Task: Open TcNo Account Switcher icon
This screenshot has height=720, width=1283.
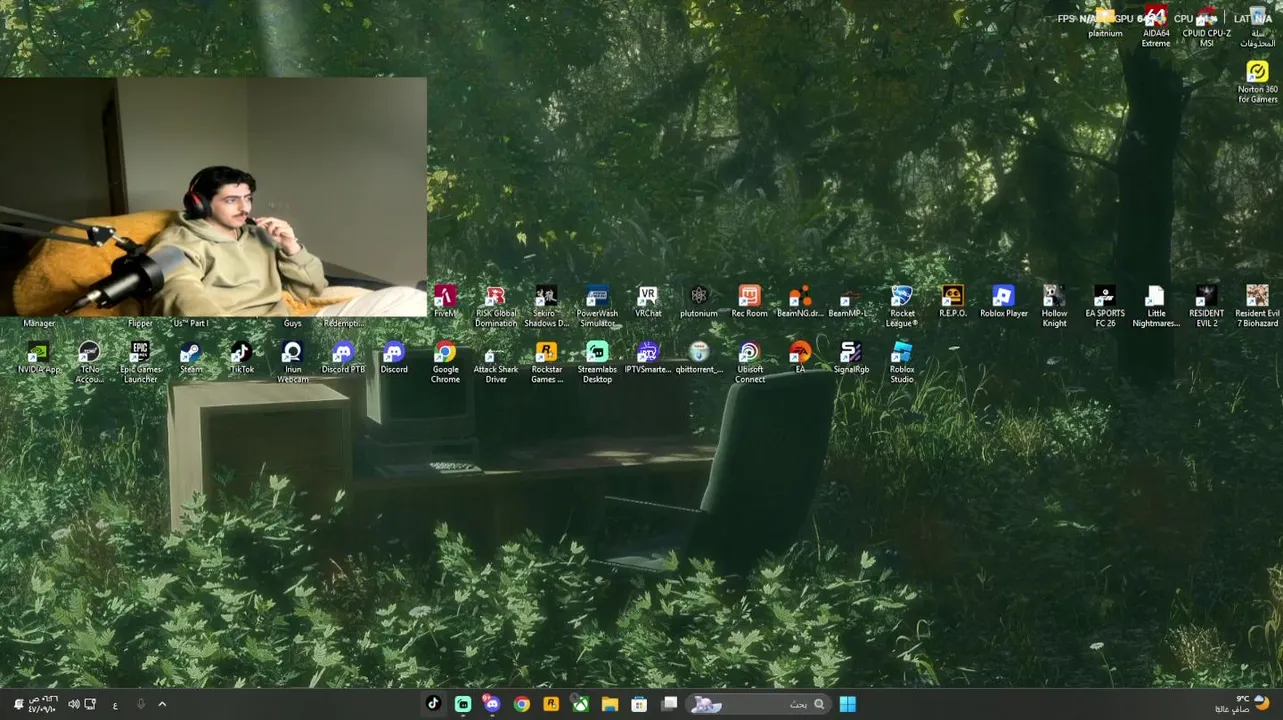Action: click(x=89, y=352)
